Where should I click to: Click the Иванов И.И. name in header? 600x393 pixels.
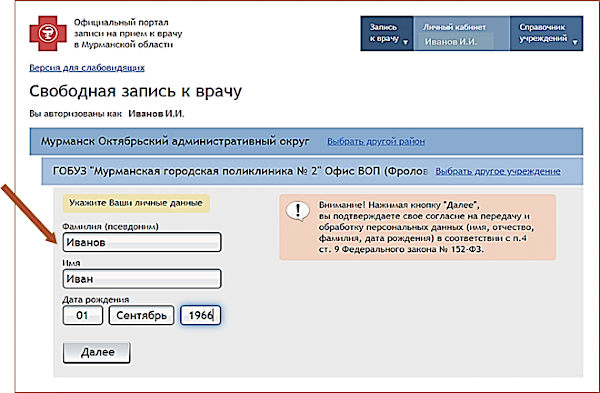(x=451, y=42)
